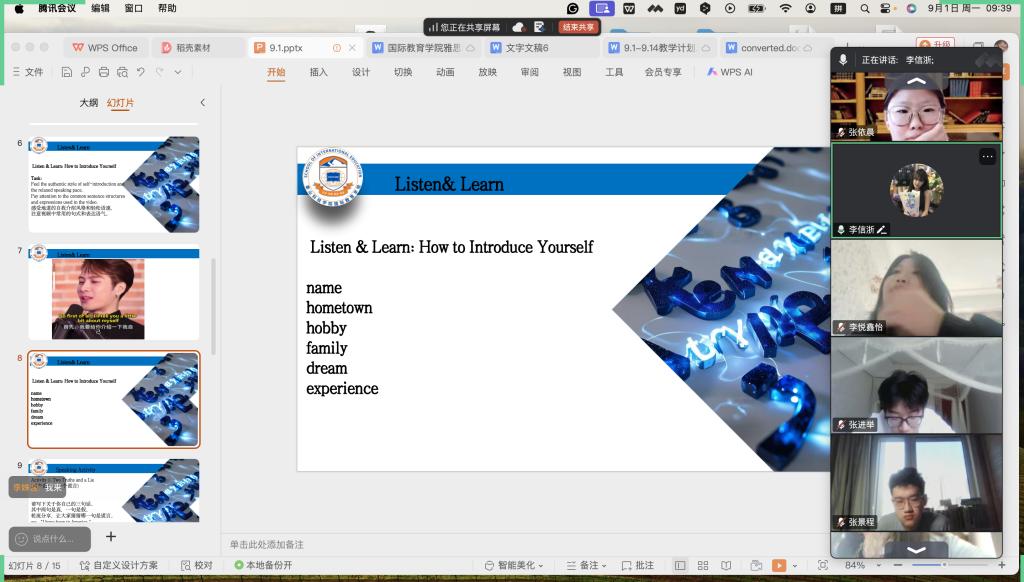Add new slide with plus button
The width and height of the screenshot is (1024, 582).
point(111,536)
